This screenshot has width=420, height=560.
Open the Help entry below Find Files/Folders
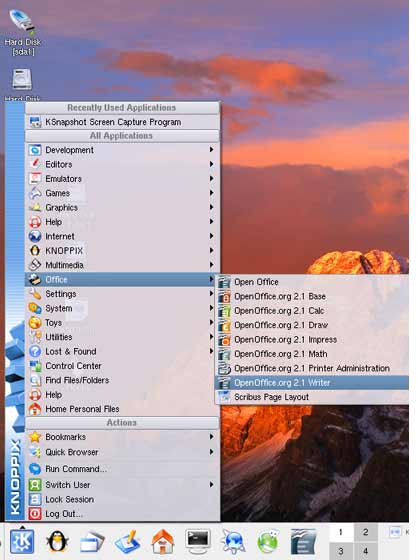(122, 395)
